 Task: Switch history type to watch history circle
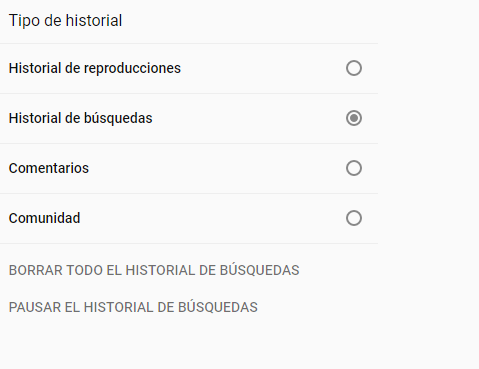354,68
